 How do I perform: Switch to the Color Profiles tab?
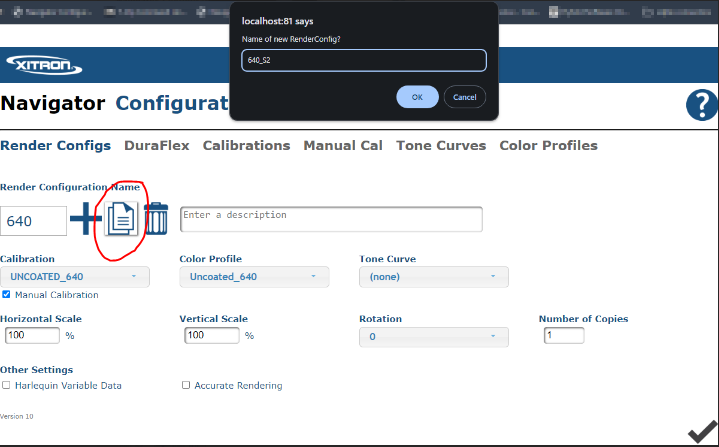click(548, 145)
